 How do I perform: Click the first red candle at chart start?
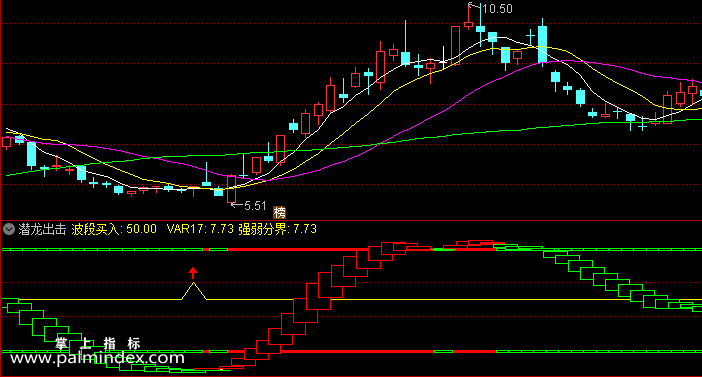point(7,142)
